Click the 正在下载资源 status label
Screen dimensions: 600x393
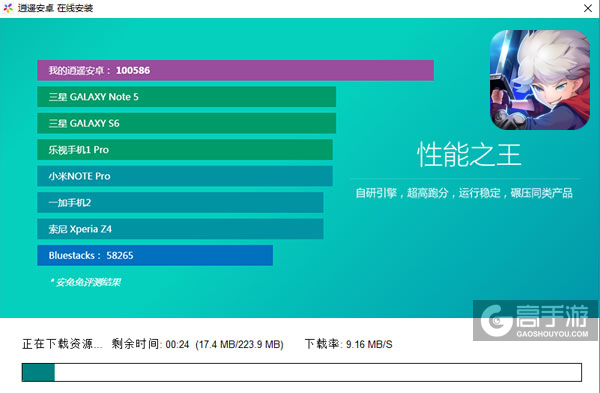click(62, 344)
